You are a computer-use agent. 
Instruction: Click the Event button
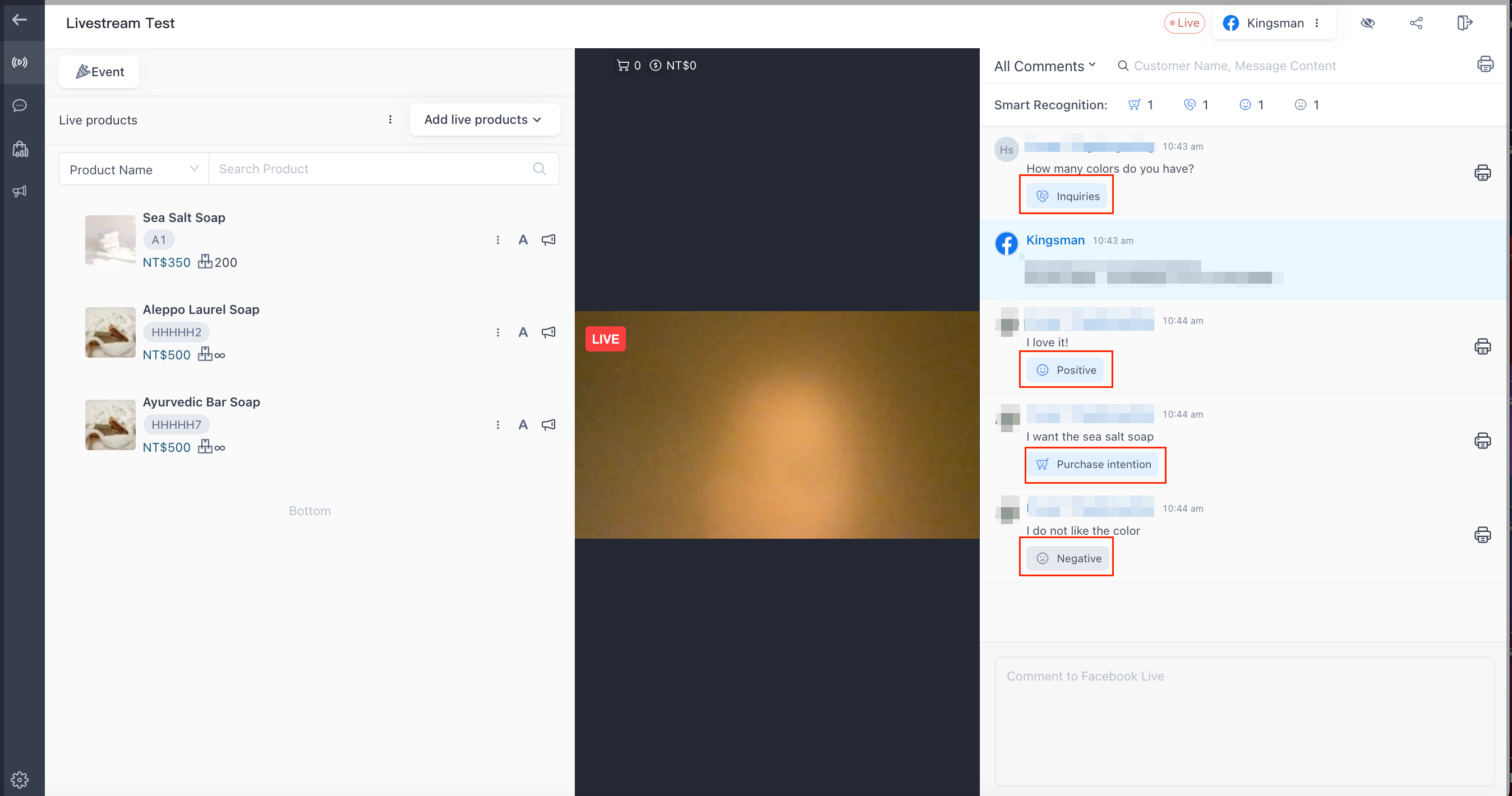click(x=99, y=72)
